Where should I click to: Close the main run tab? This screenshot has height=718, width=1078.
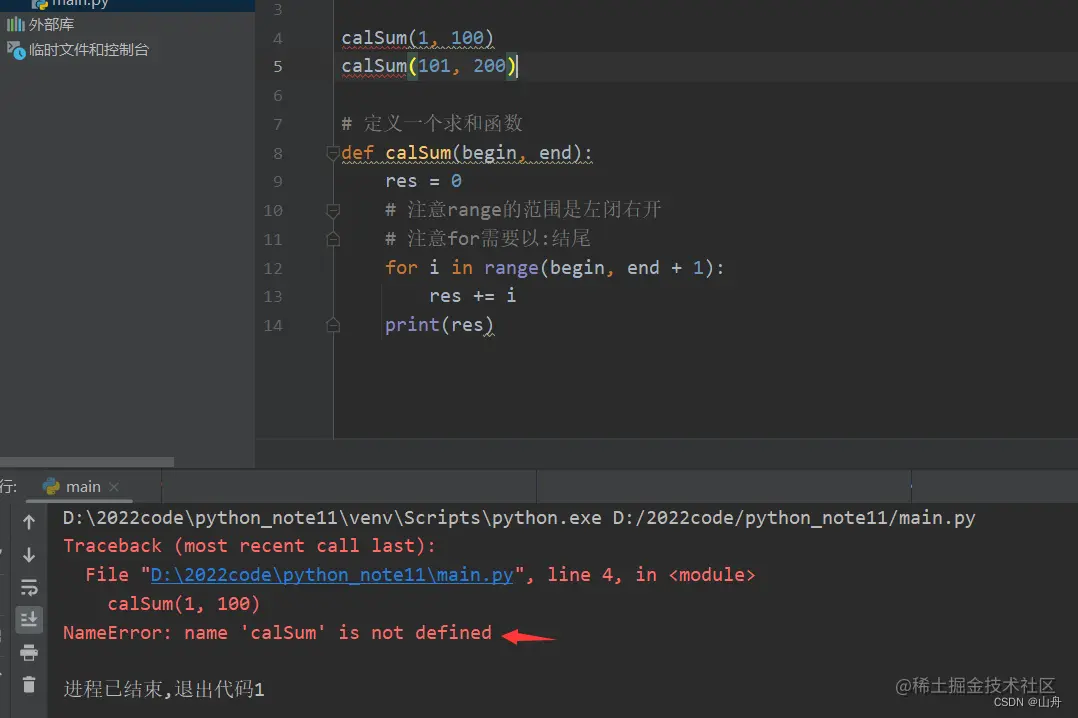point(114,487)
